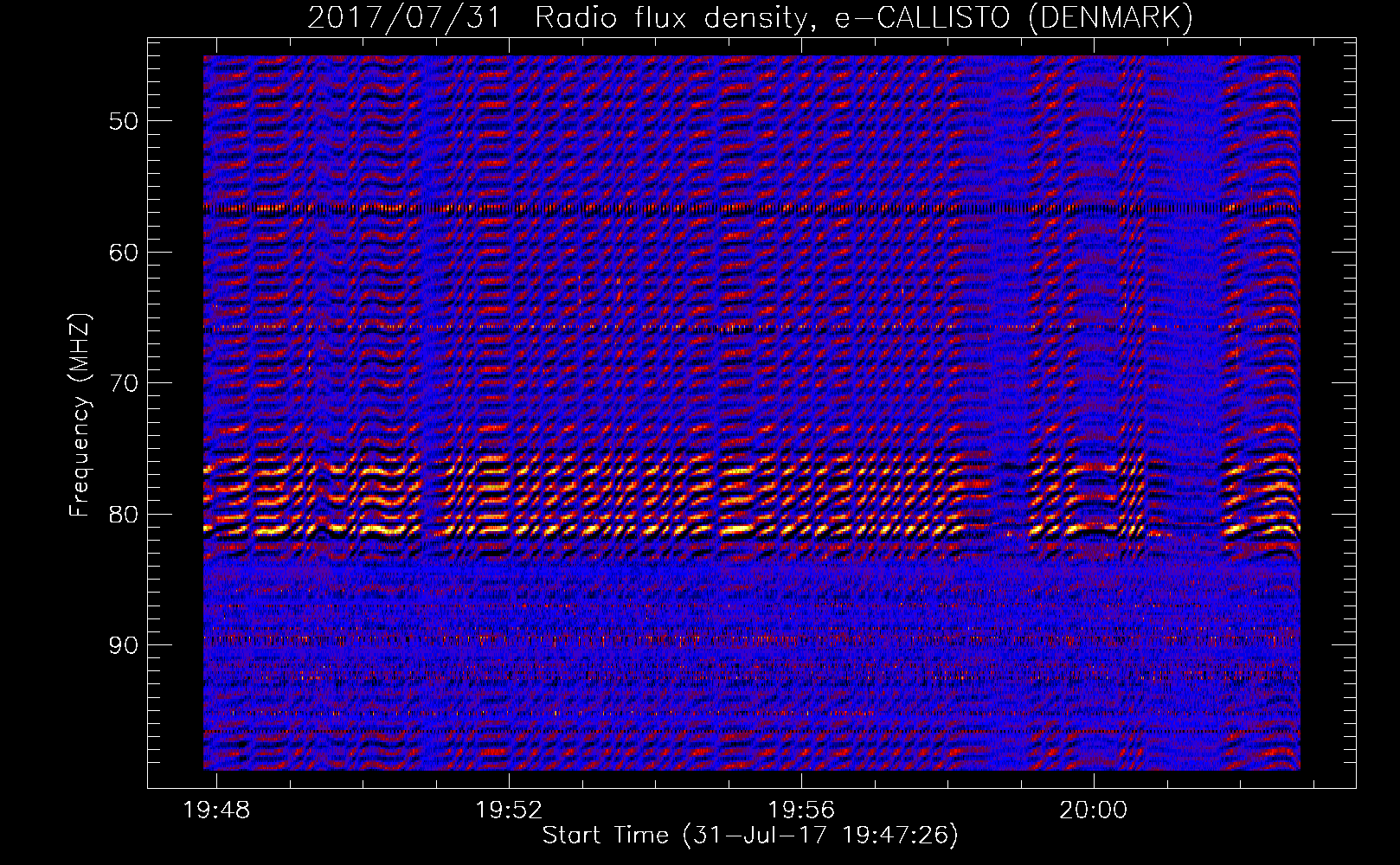1400x865 pixels.
Task: Click the plot title '2017/07/31 Radio flux density'
Action: click(x=561, y=17)
